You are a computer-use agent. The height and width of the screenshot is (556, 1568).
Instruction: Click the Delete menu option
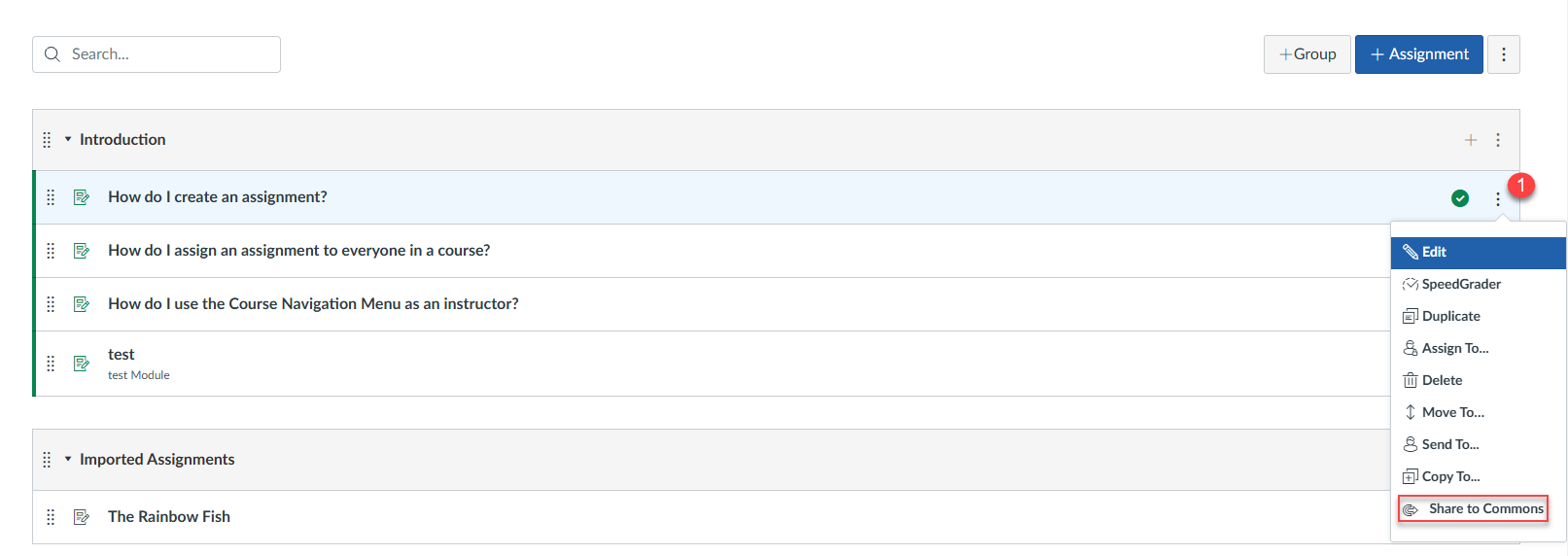point(1442,380)
